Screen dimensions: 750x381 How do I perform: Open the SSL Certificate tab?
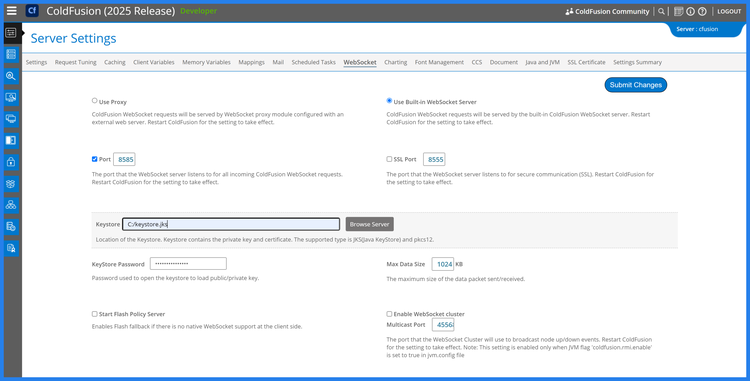coord(586,62)
